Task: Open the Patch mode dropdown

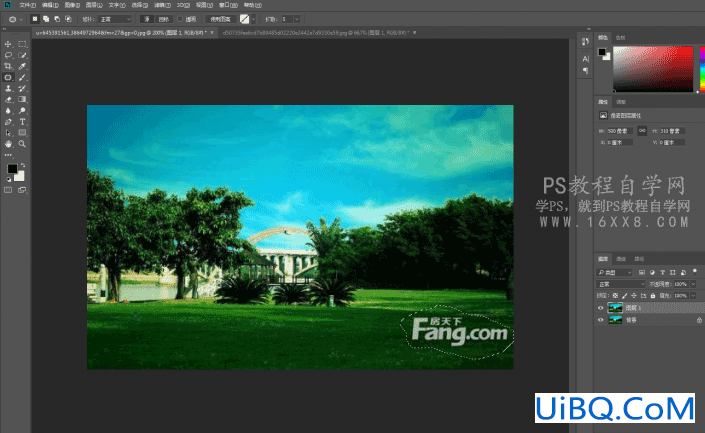Action: point(115,19)
